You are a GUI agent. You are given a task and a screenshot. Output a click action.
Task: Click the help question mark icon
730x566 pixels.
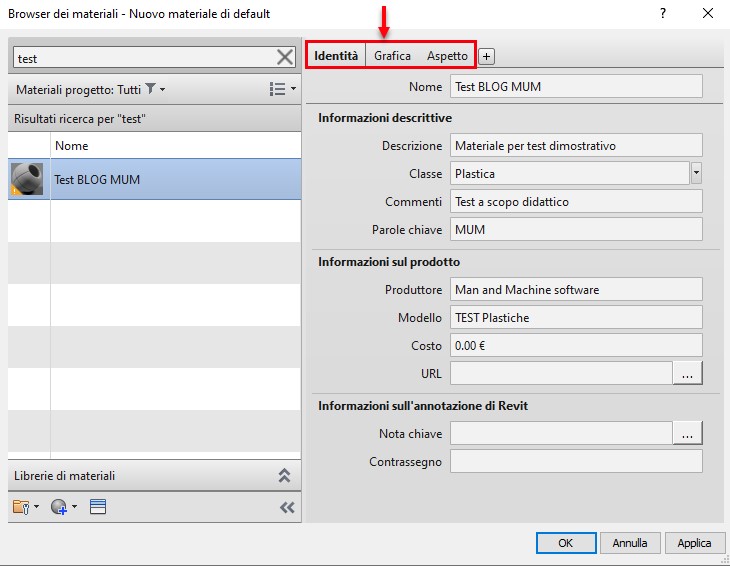pos(663,14)
